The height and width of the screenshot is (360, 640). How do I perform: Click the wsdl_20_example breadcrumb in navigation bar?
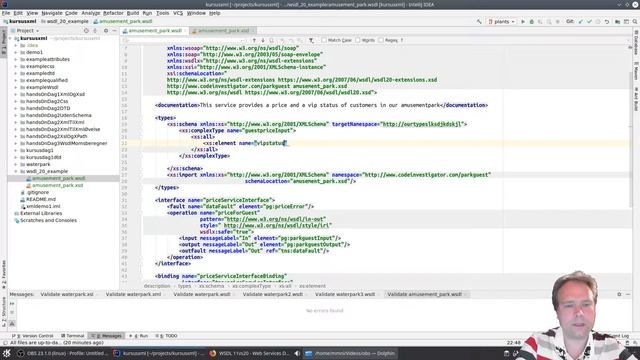pos(65,21)
